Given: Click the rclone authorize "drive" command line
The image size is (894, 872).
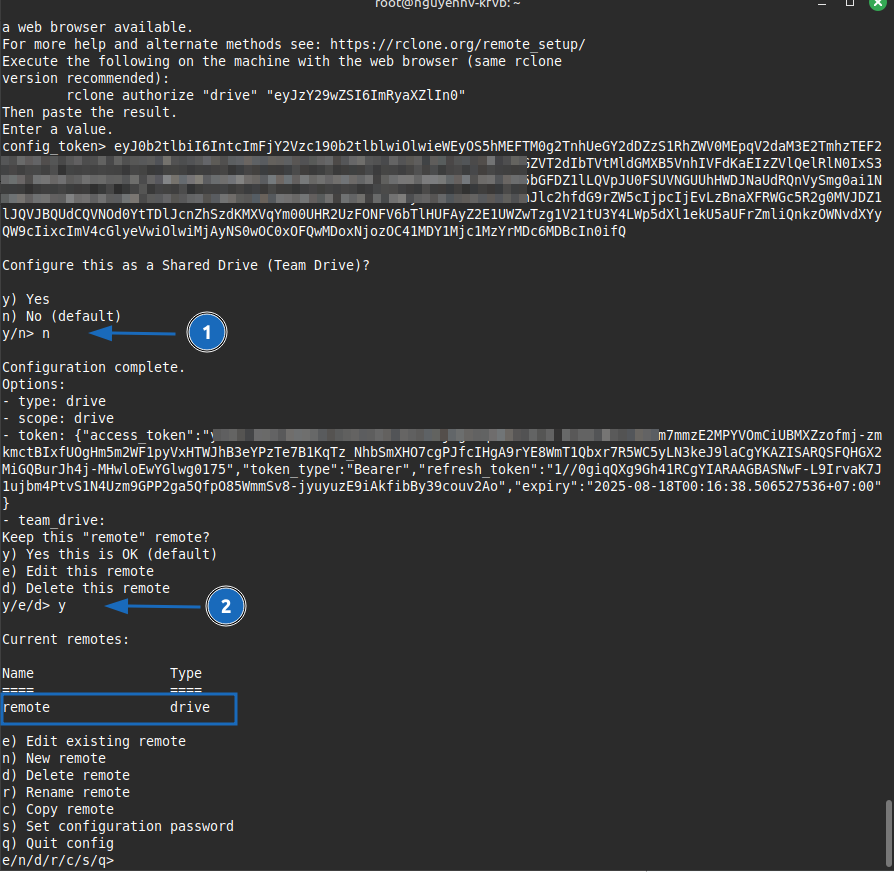Looking at the screenshot, I should click(x=267, y=96).
